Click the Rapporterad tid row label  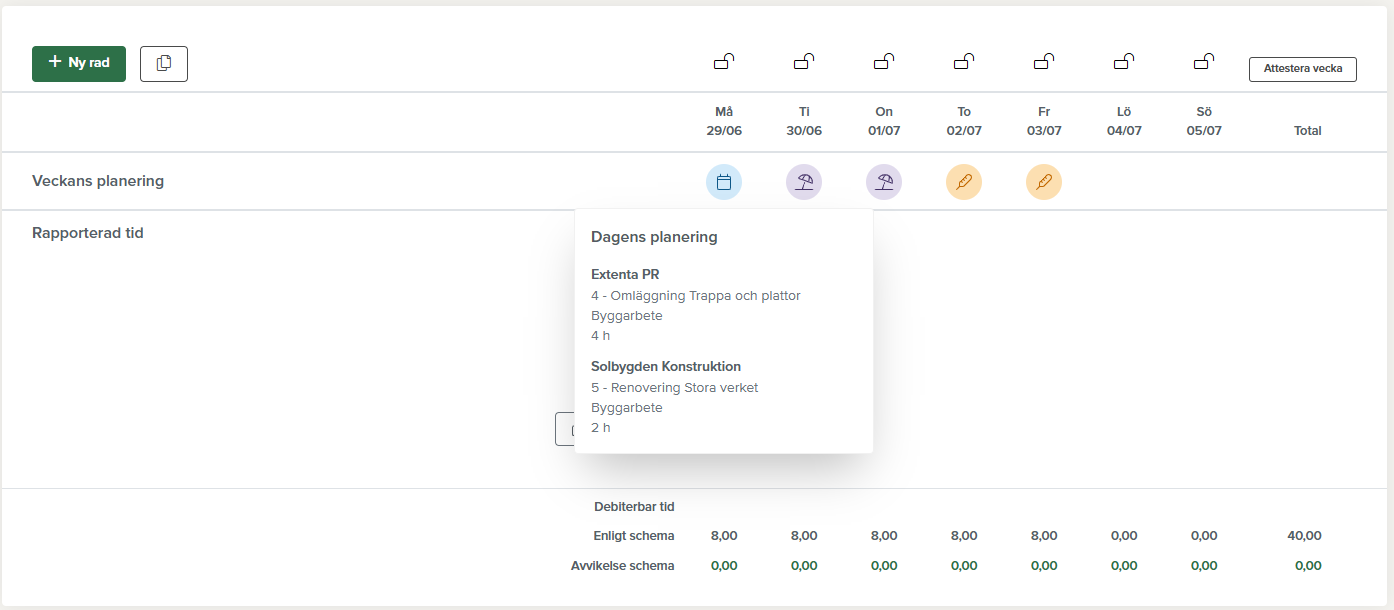88,233
